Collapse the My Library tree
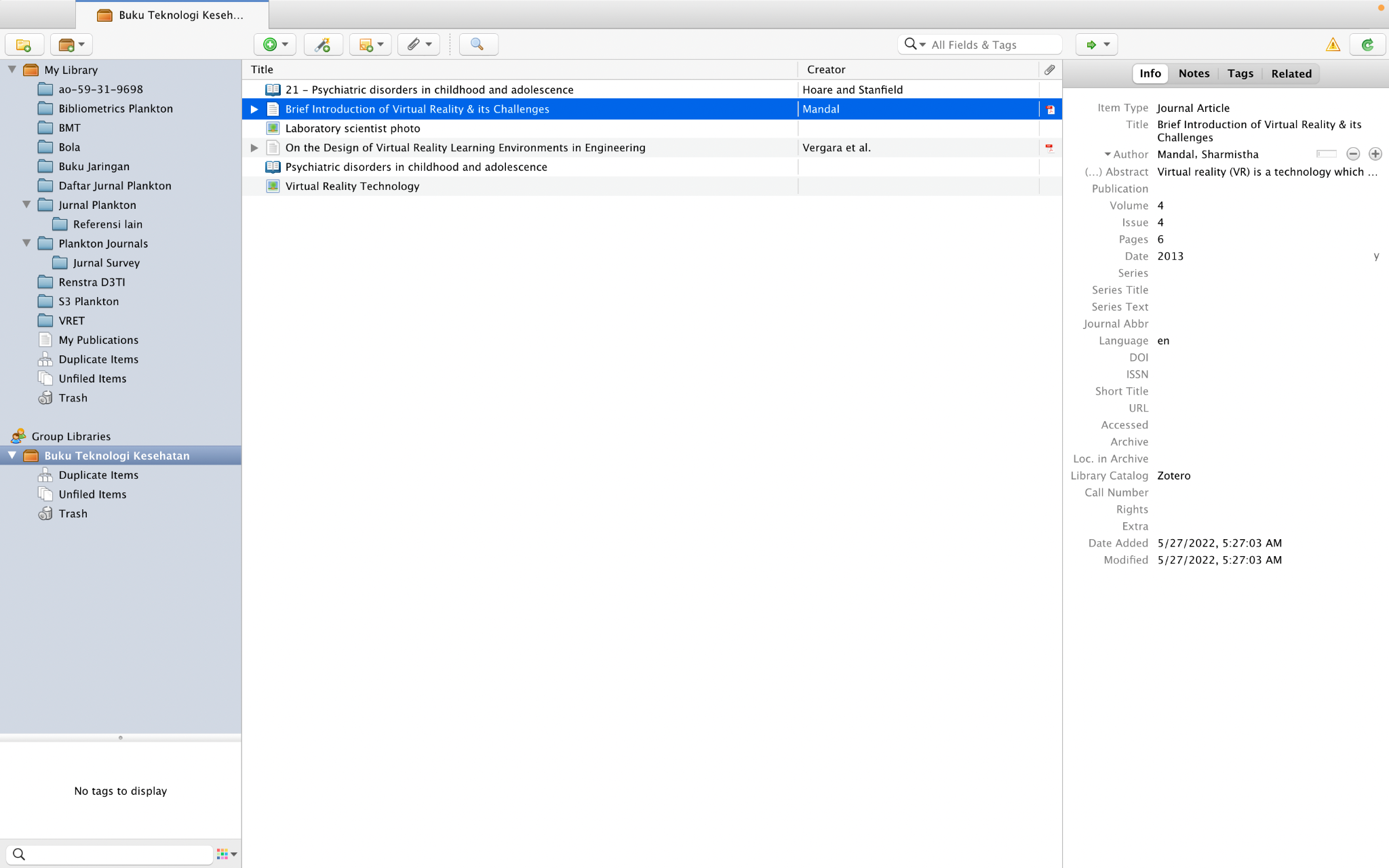 pyautogui.click(x=12, y=69)
